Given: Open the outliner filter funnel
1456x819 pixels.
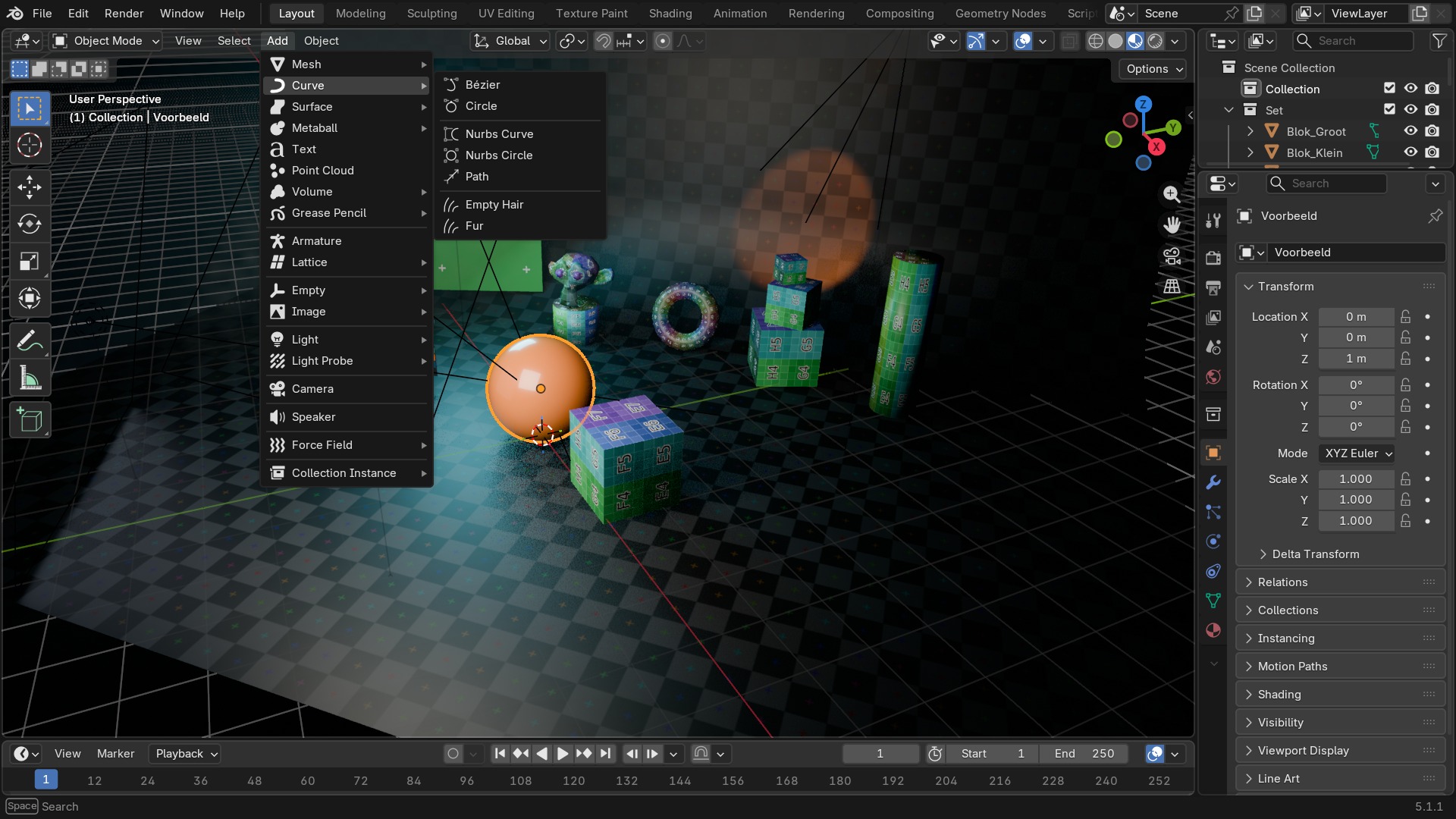Looking at the screenshot, I should pos(1439,41).
